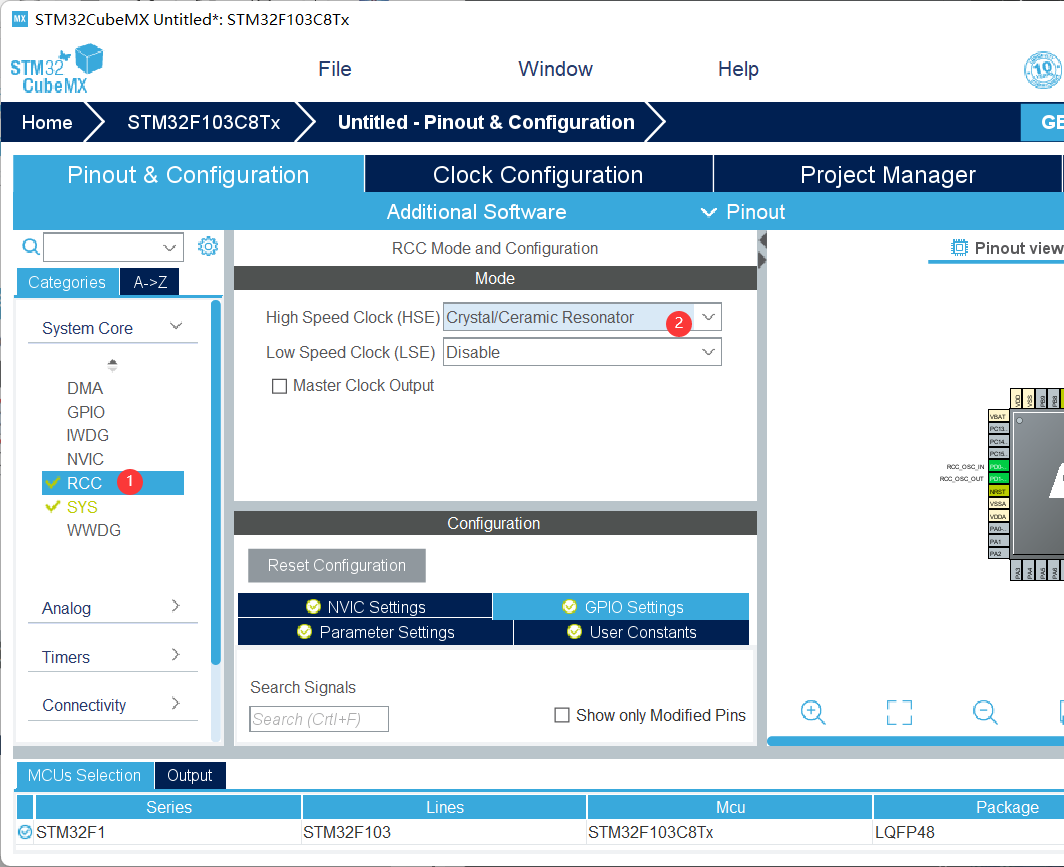Click the STM32CubeMX title bar app icon

pos(20,19)
